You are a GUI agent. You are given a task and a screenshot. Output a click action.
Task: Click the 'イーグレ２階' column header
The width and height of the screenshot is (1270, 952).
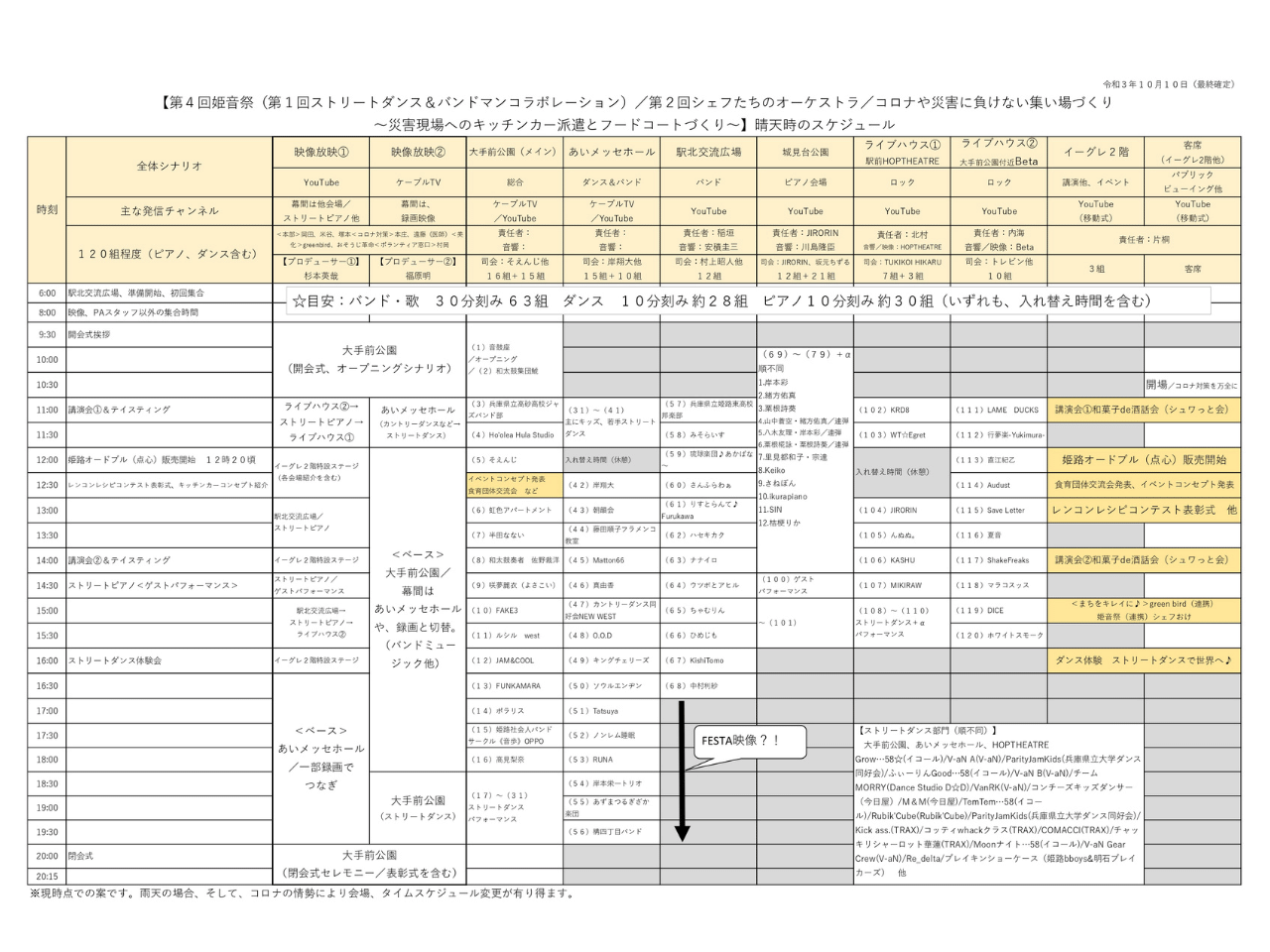[1095, 153]
